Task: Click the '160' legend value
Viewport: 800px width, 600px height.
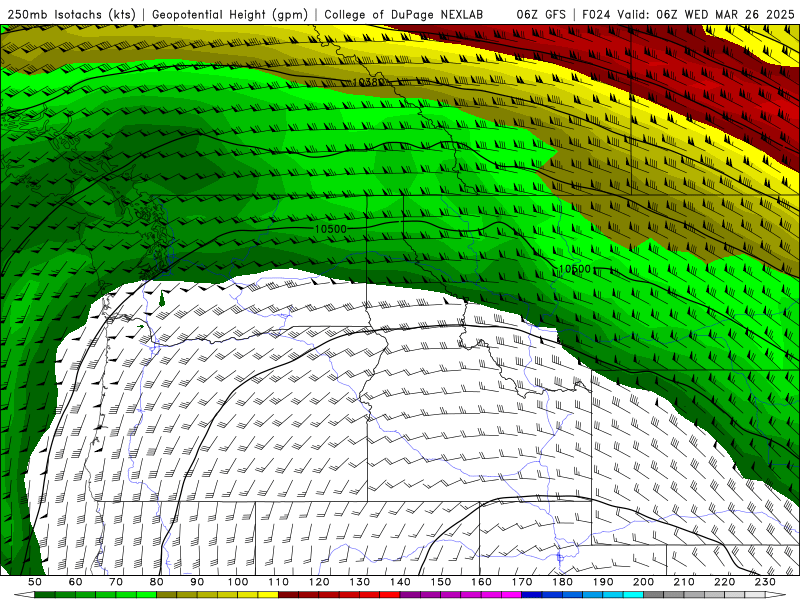Action: click(481, 582)
